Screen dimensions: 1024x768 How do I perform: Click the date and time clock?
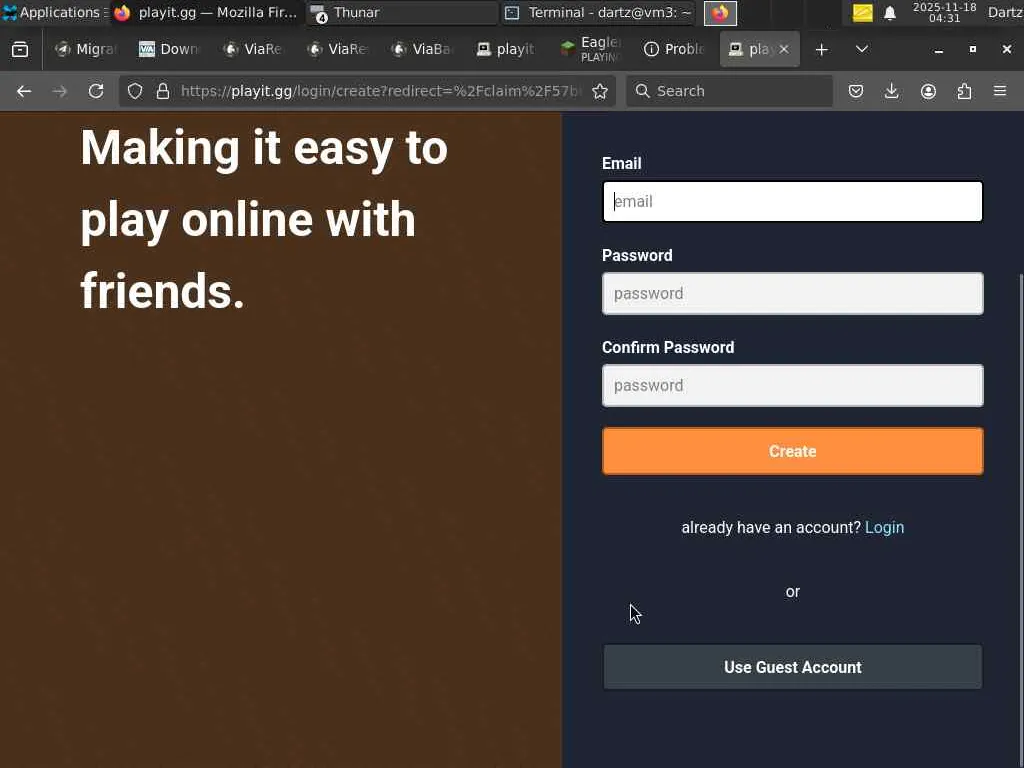(944, 12)
